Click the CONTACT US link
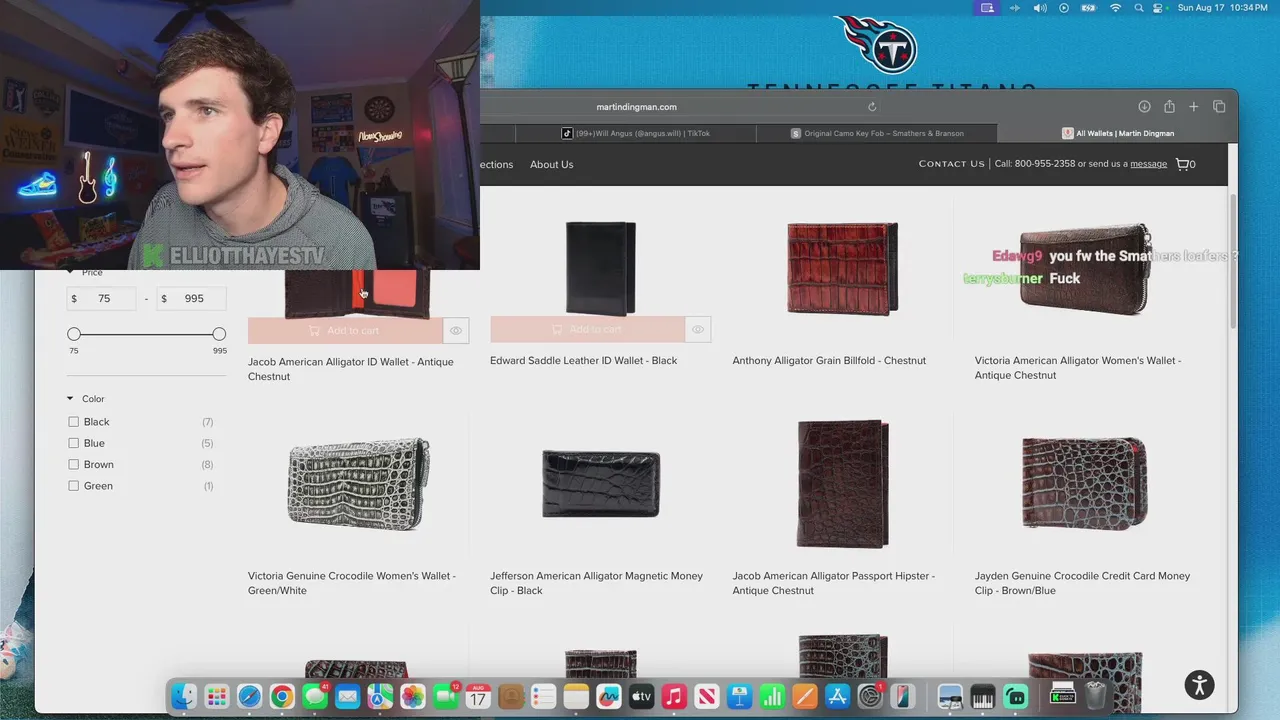 coord(952,164)
